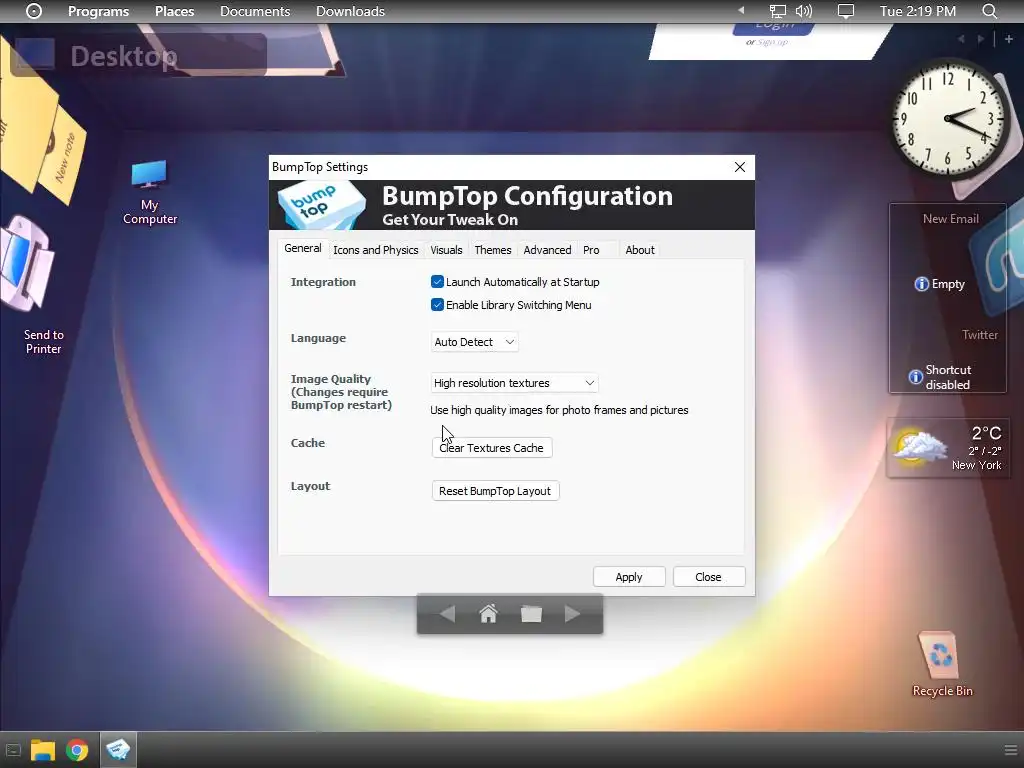Click the New note sticky pad
Viewport: 1024px width, 768px height.
(x=63, y=157)
